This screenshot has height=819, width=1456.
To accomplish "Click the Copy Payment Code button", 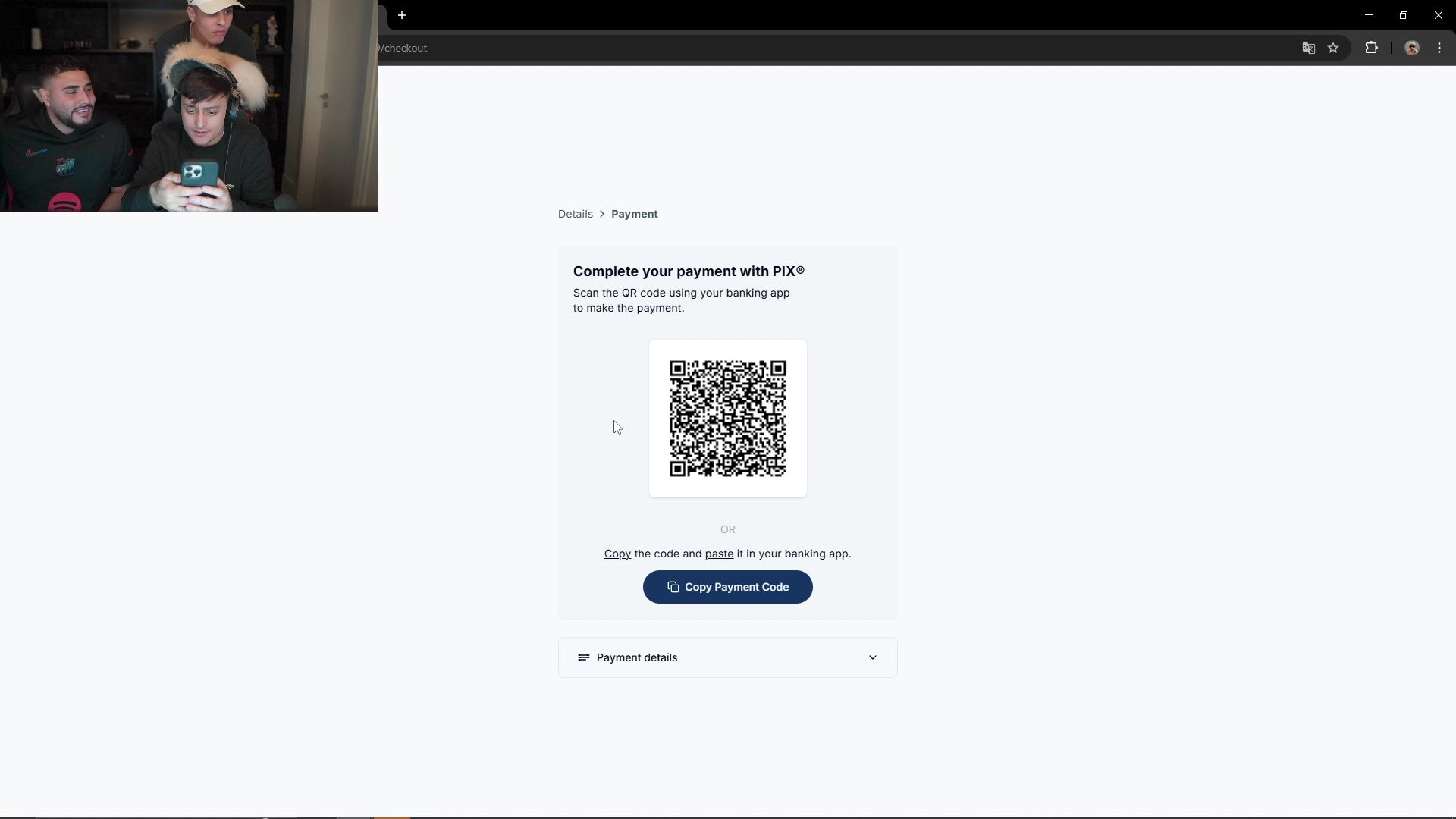I will (x=728, y=587).
